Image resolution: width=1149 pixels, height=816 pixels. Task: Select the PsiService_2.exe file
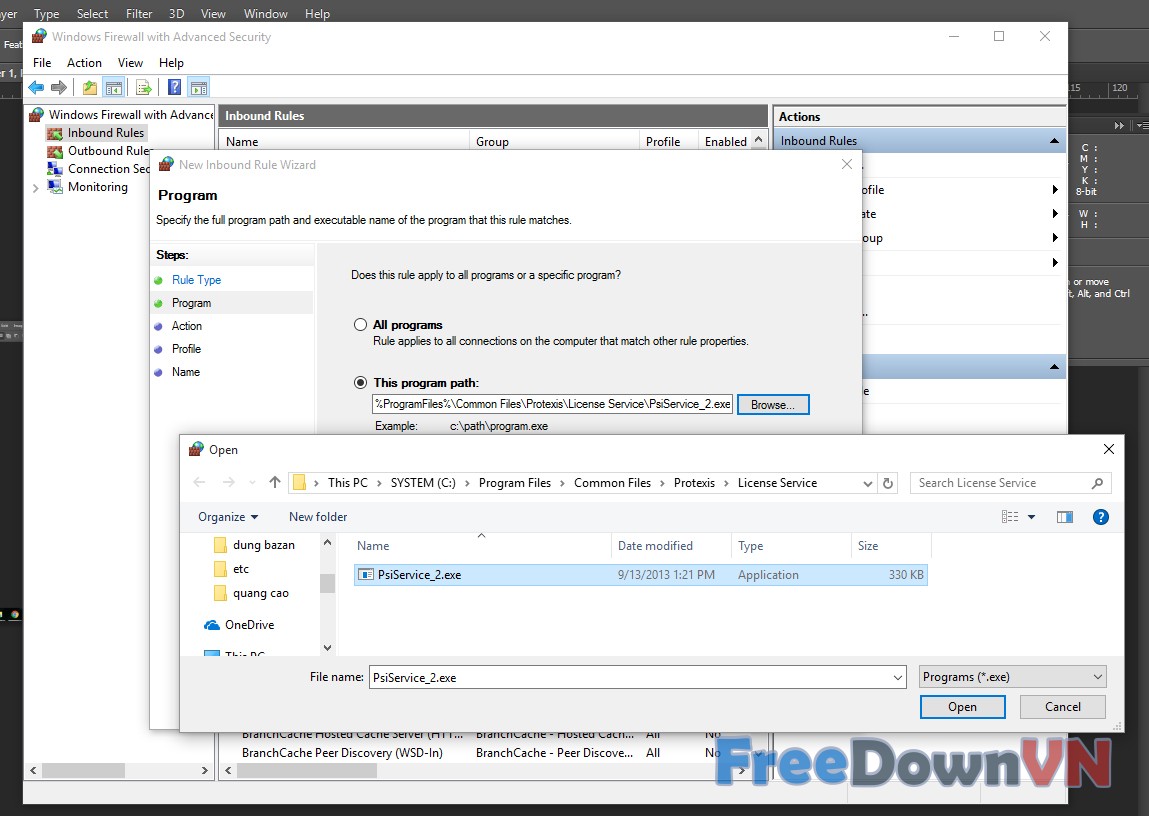(x=419, y=575)
